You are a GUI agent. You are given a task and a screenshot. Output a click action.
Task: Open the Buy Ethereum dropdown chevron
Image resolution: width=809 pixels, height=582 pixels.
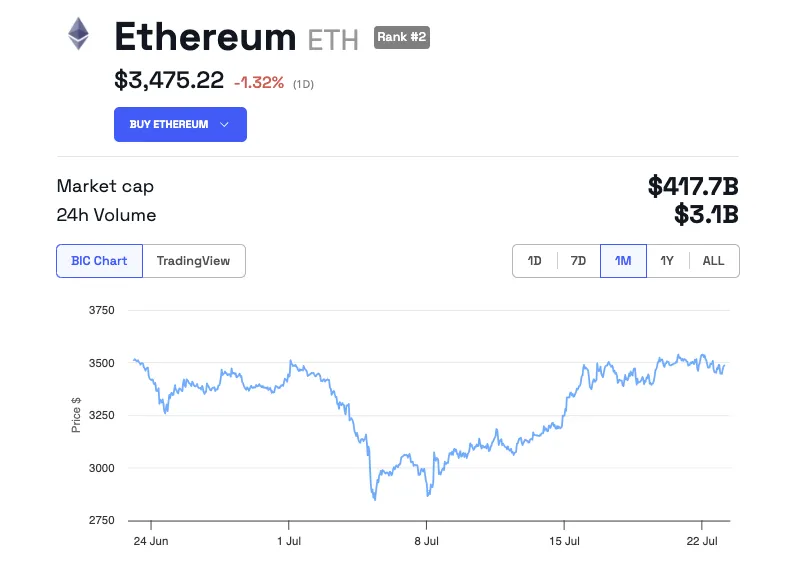225,124
